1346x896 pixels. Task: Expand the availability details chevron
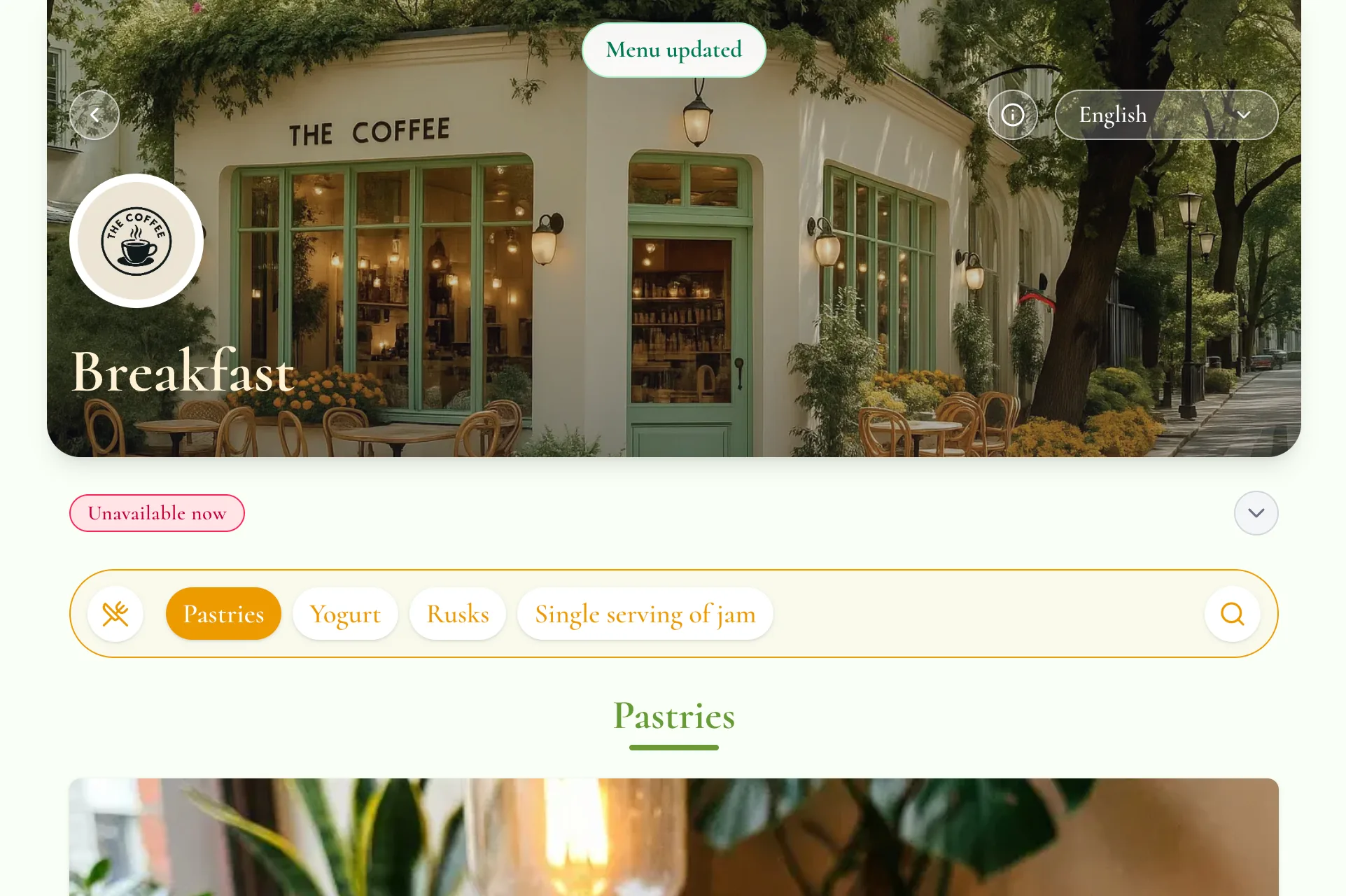pyautogui.click(x=1256, y=513)
